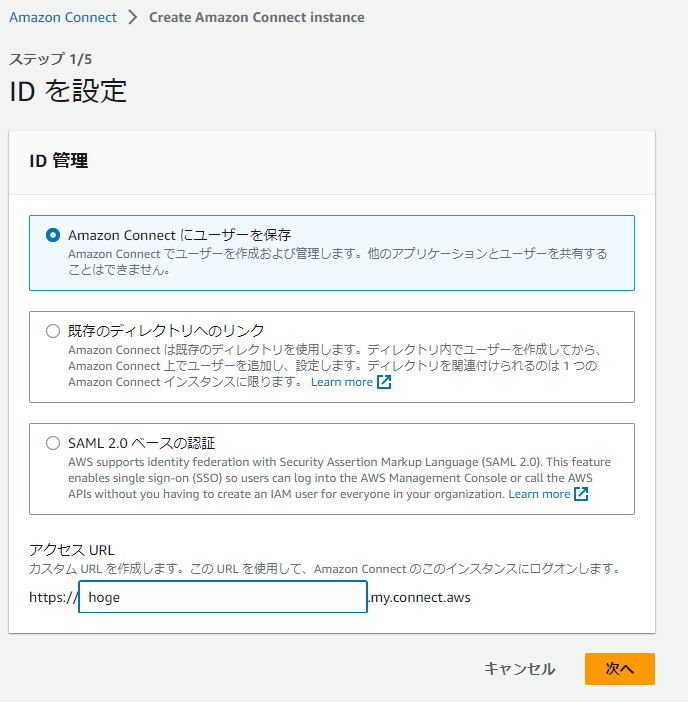The image size is (689, 703).
Task: Click the .my.connect.aws domain suffix text
Action: coord(420,597)
